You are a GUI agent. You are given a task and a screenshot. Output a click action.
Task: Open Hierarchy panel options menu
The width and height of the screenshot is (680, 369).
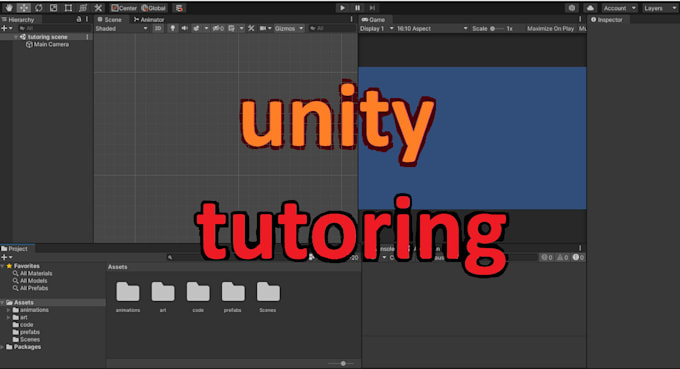87,20
